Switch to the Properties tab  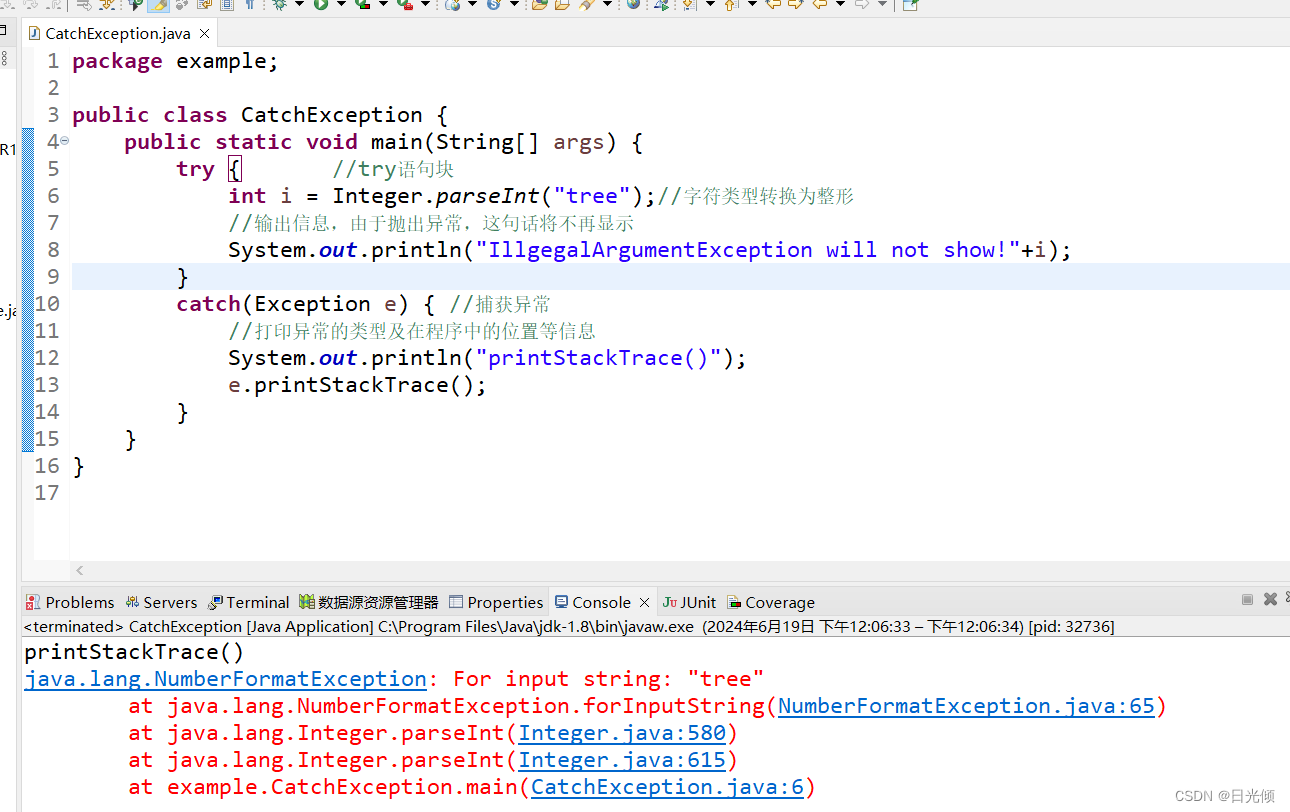coord(496,602)
